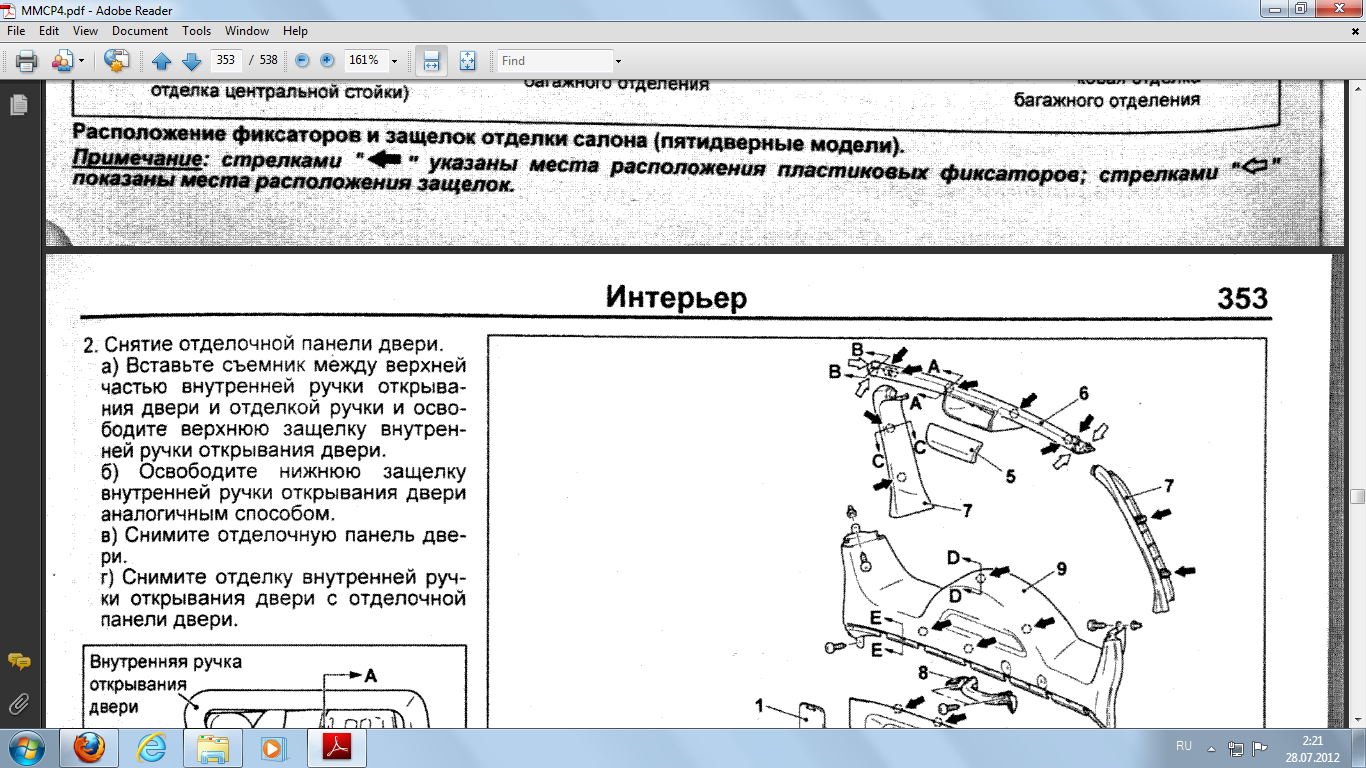This screenshot has width=1366, height=768.
Task: Open the Find options dropdown arrow
Action: coord(618,61)
